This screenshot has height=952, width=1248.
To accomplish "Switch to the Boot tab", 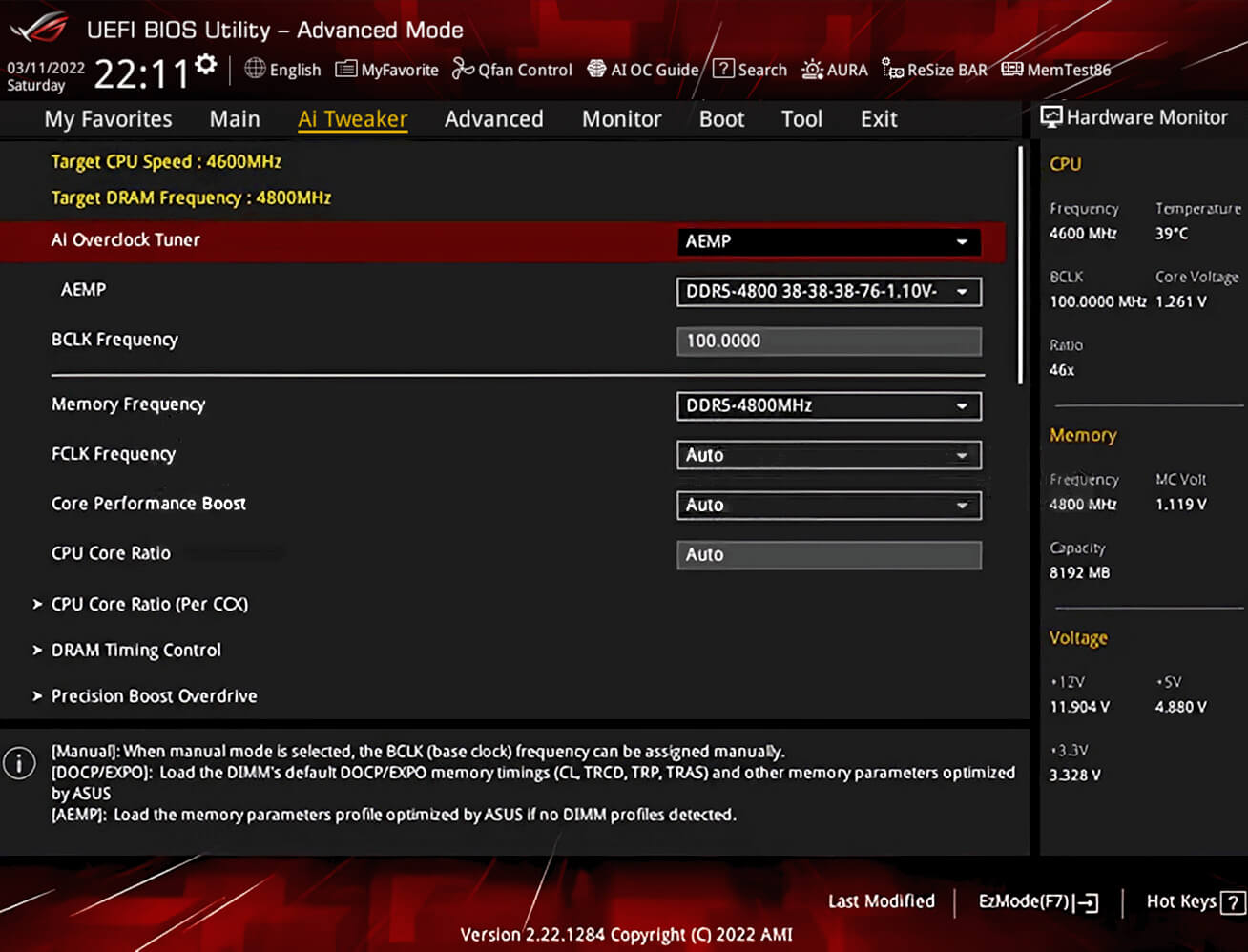I will pos(721,118).
